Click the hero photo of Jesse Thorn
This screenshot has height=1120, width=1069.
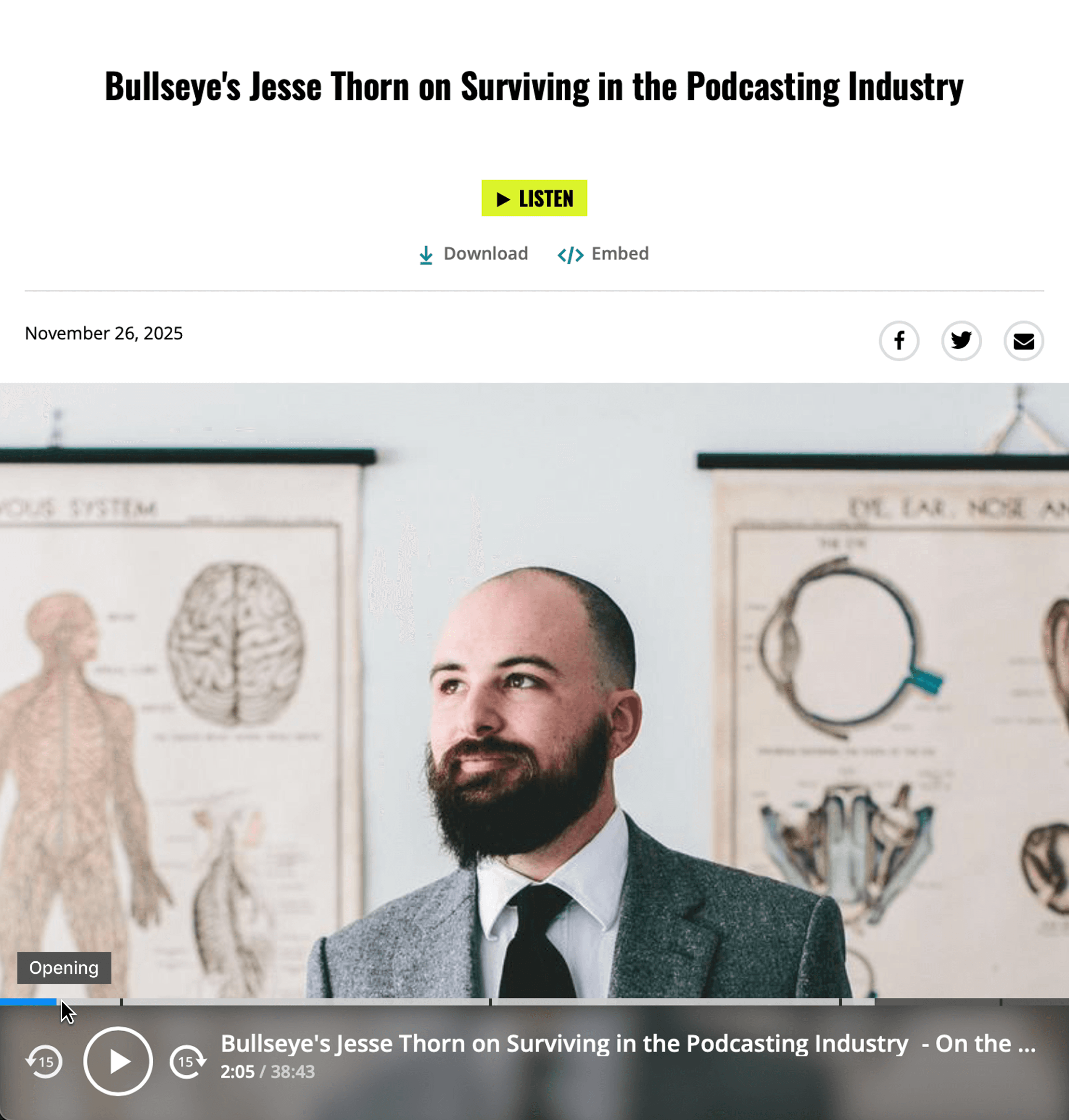tap(534, 690)
